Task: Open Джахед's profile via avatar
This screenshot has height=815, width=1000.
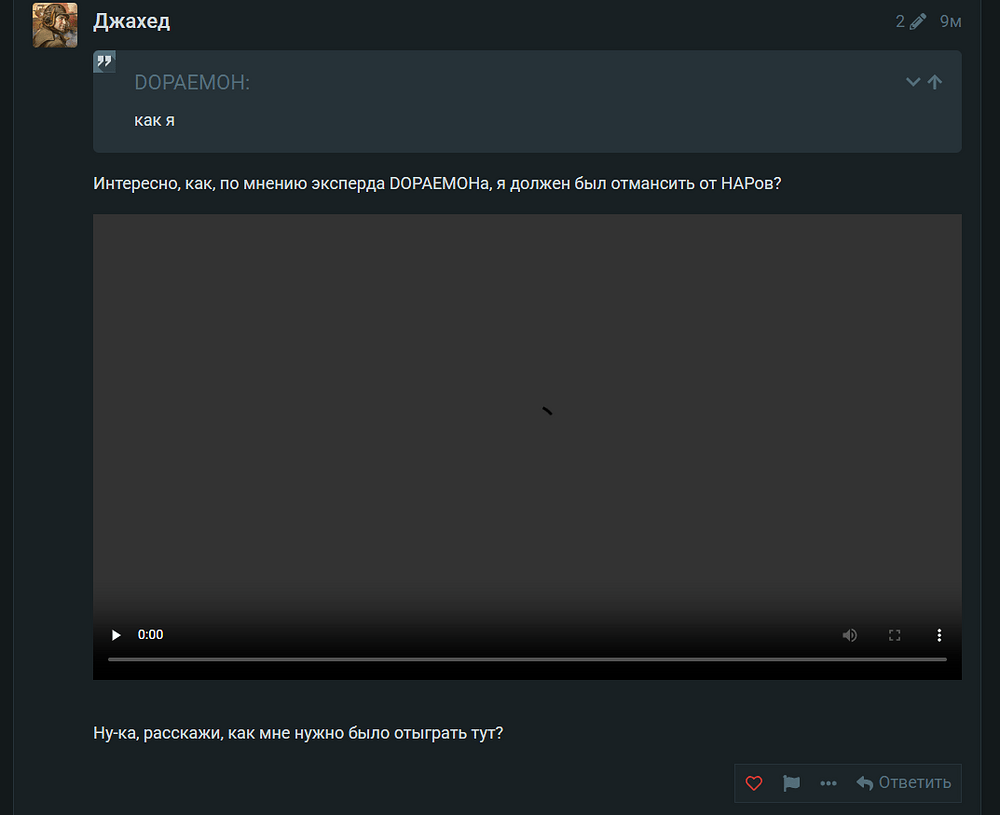Action: pyautogui.click(x=55, y=25)
